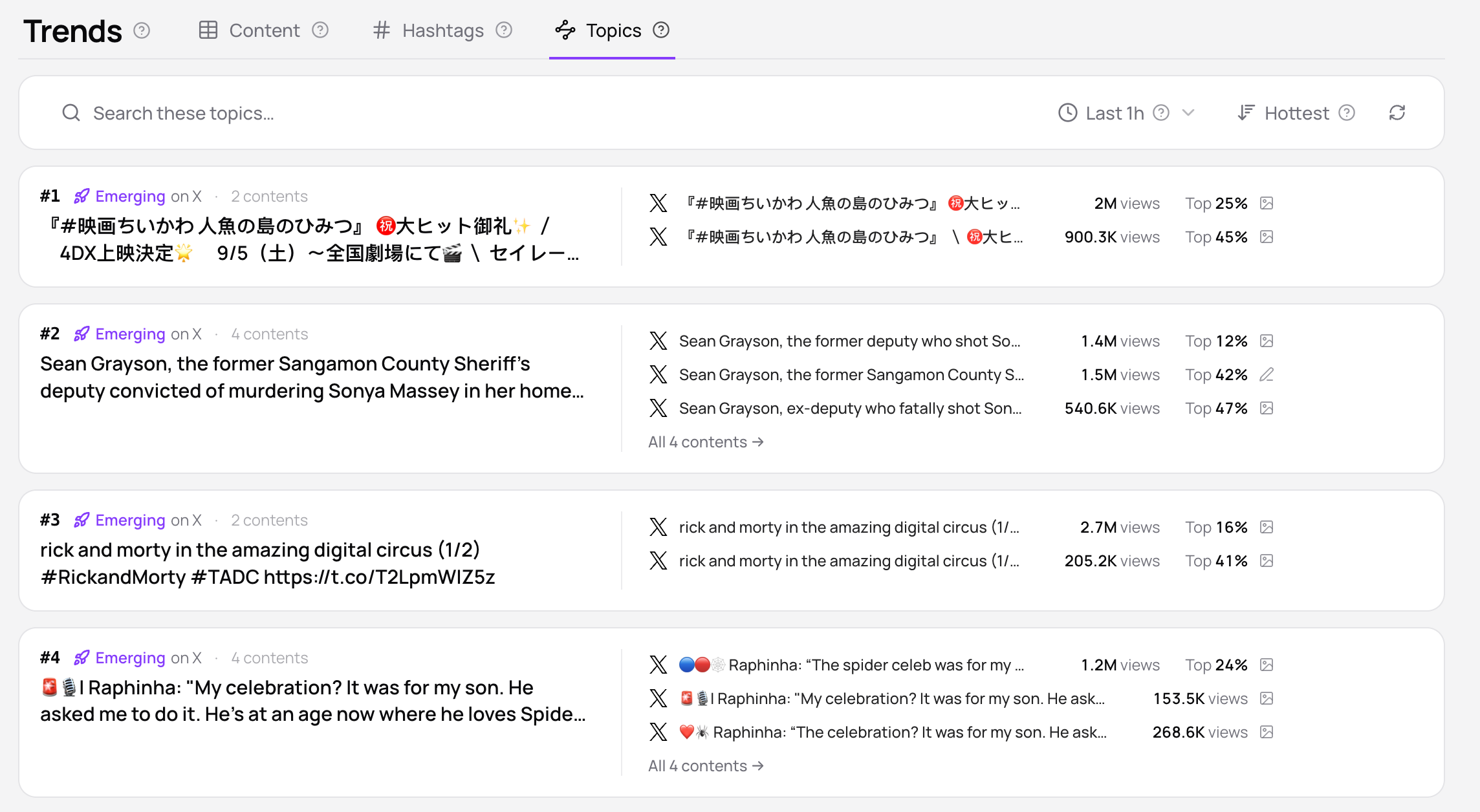The image size is (1480, 812).
Task: Open rick and morty post with 2.7M views
Action: click(x=849, y=527)
